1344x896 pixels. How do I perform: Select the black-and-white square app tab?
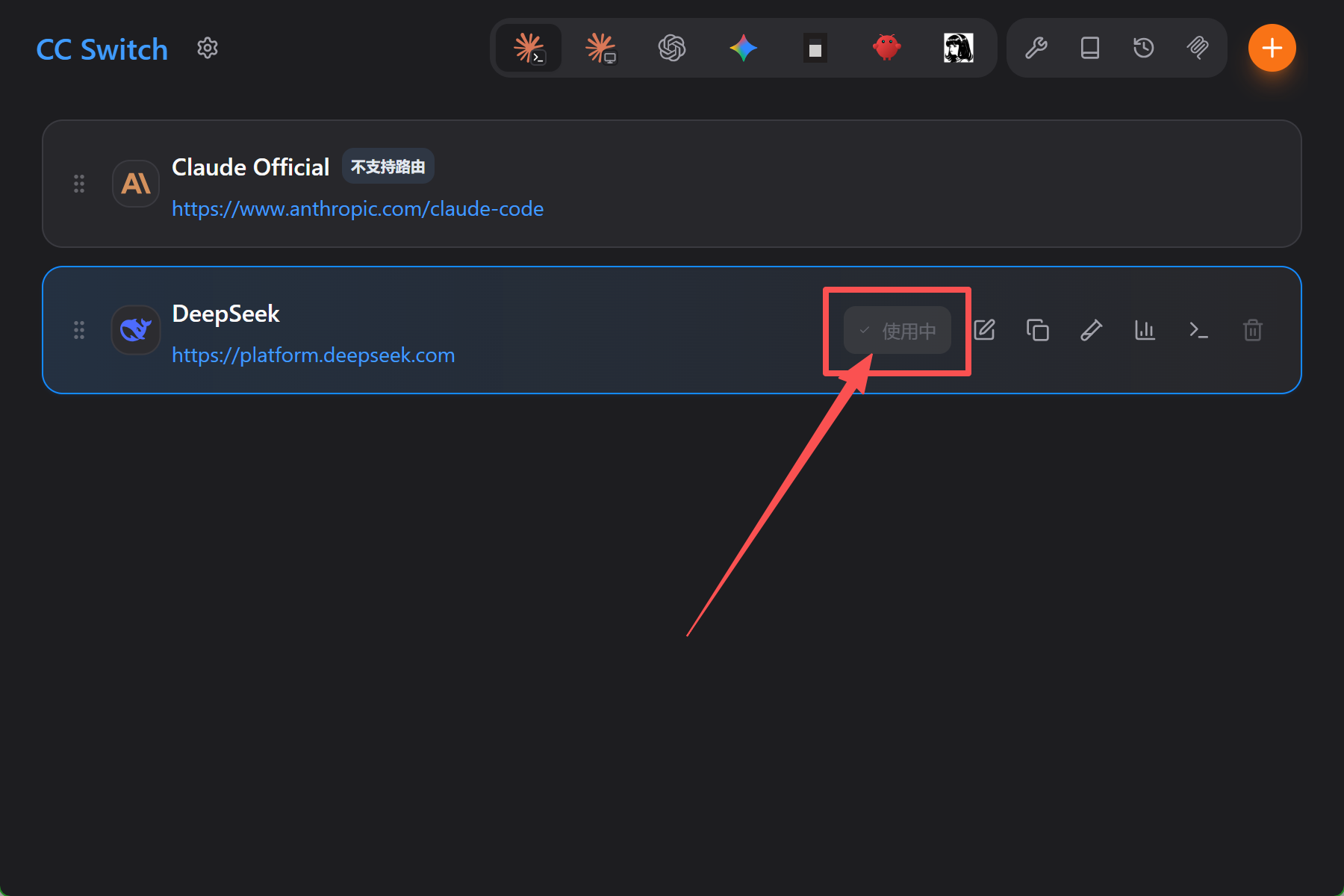point(815,49)
